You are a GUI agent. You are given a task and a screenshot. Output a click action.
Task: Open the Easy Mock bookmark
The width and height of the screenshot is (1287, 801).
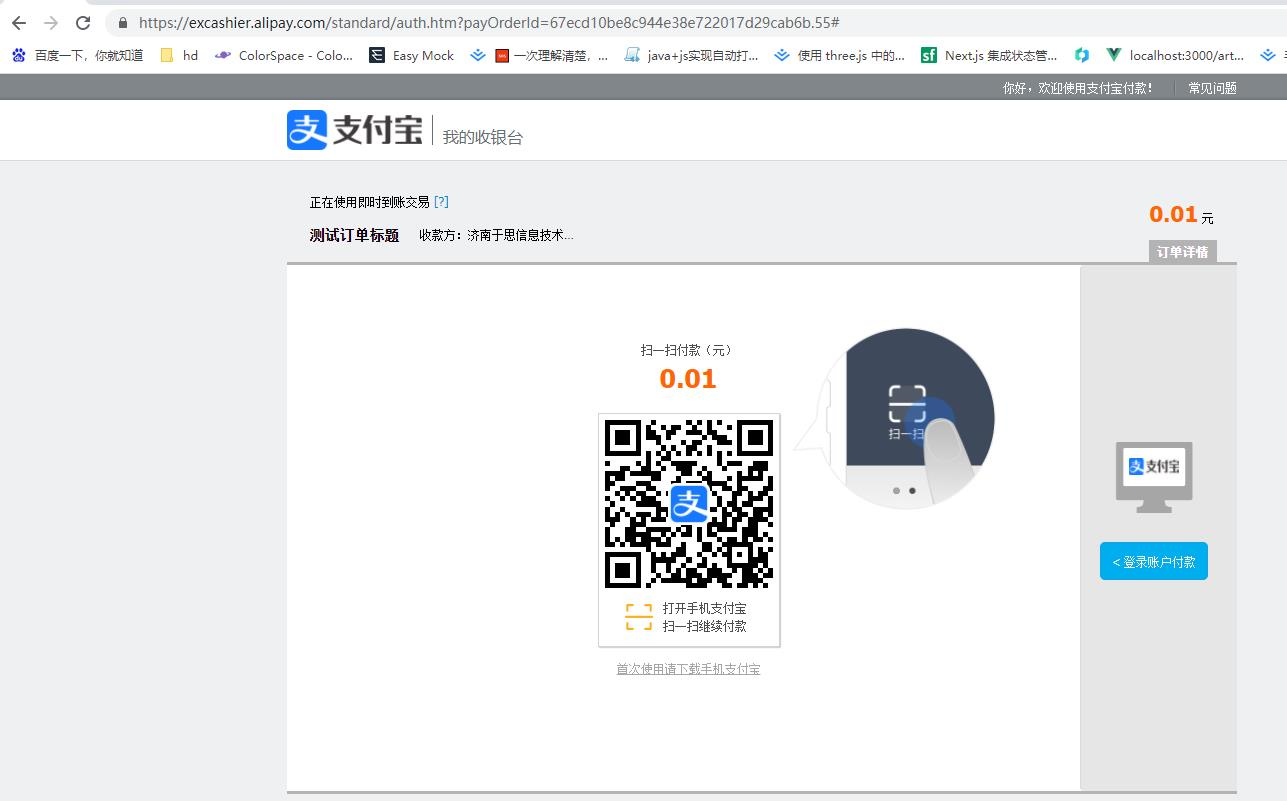412,56
